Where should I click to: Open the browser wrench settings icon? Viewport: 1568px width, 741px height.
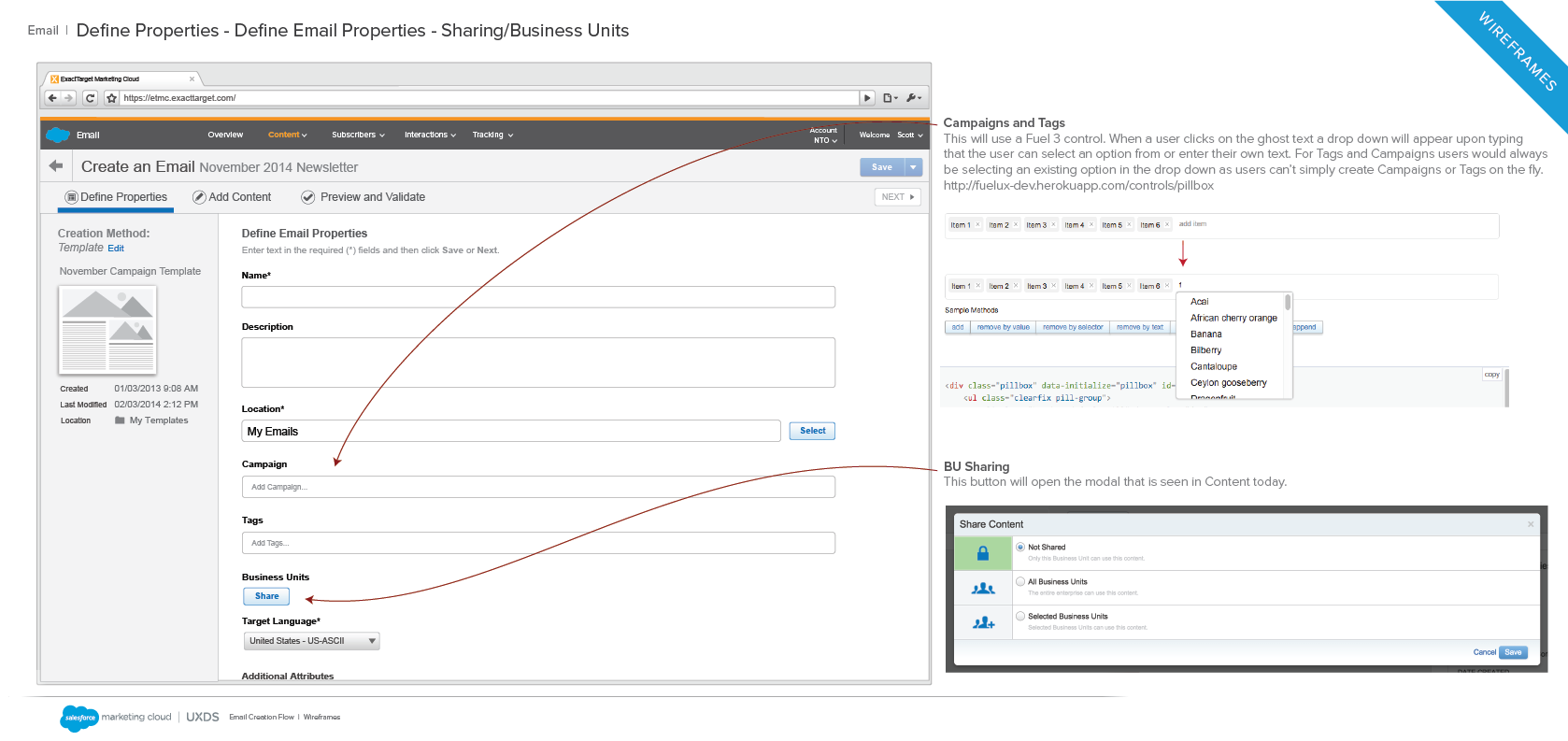(914, 97)
